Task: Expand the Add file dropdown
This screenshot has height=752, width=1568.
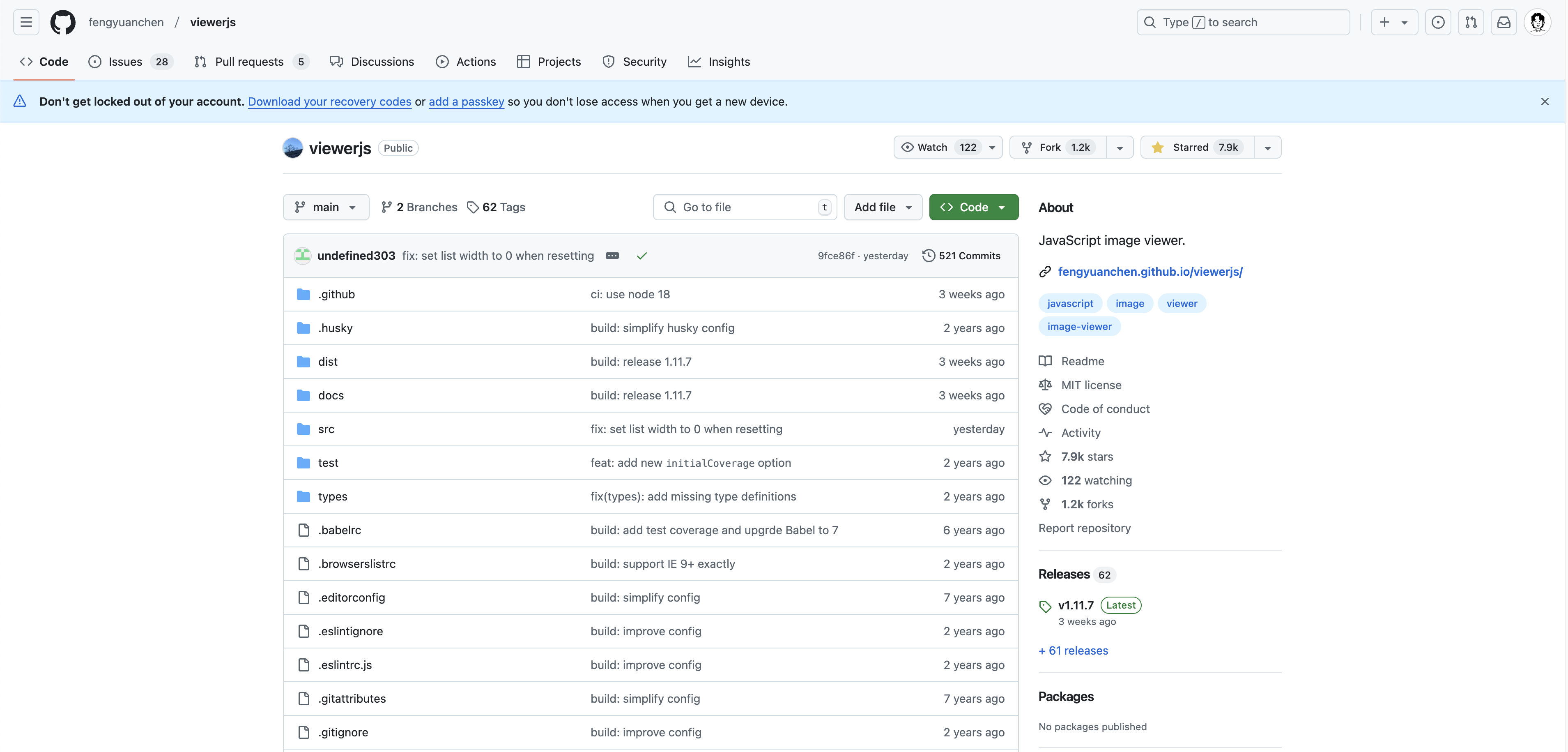Action: click(x=883, y=207)
